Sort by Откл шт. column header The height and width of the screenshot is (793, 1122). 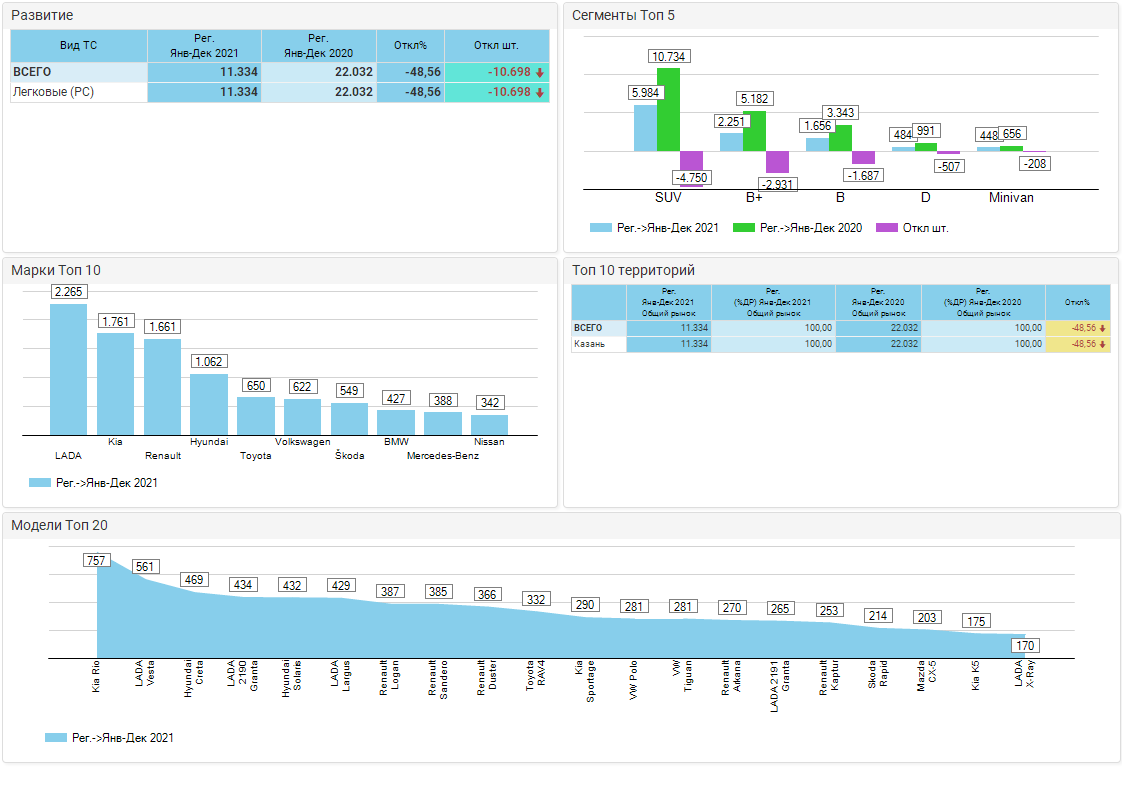pos(497,45)
